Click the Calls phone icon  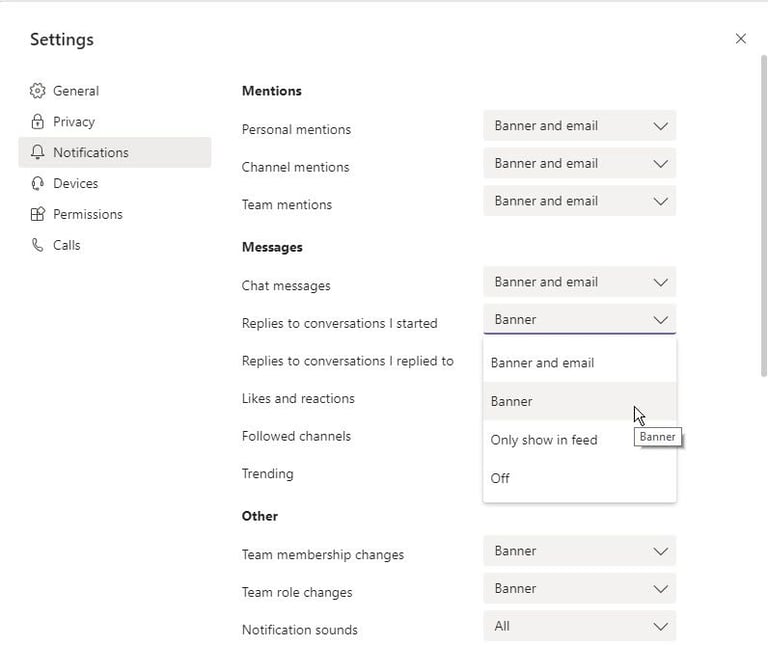pyautogui.click(x=38, y=246)
